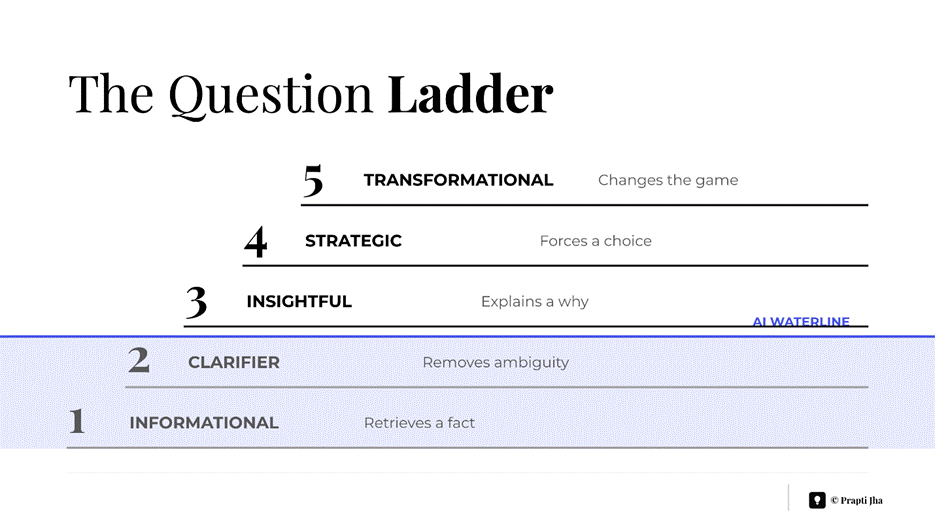Click the STRATEGIC heading
Viewport: 935px width, 526px height.
[353, 241]
